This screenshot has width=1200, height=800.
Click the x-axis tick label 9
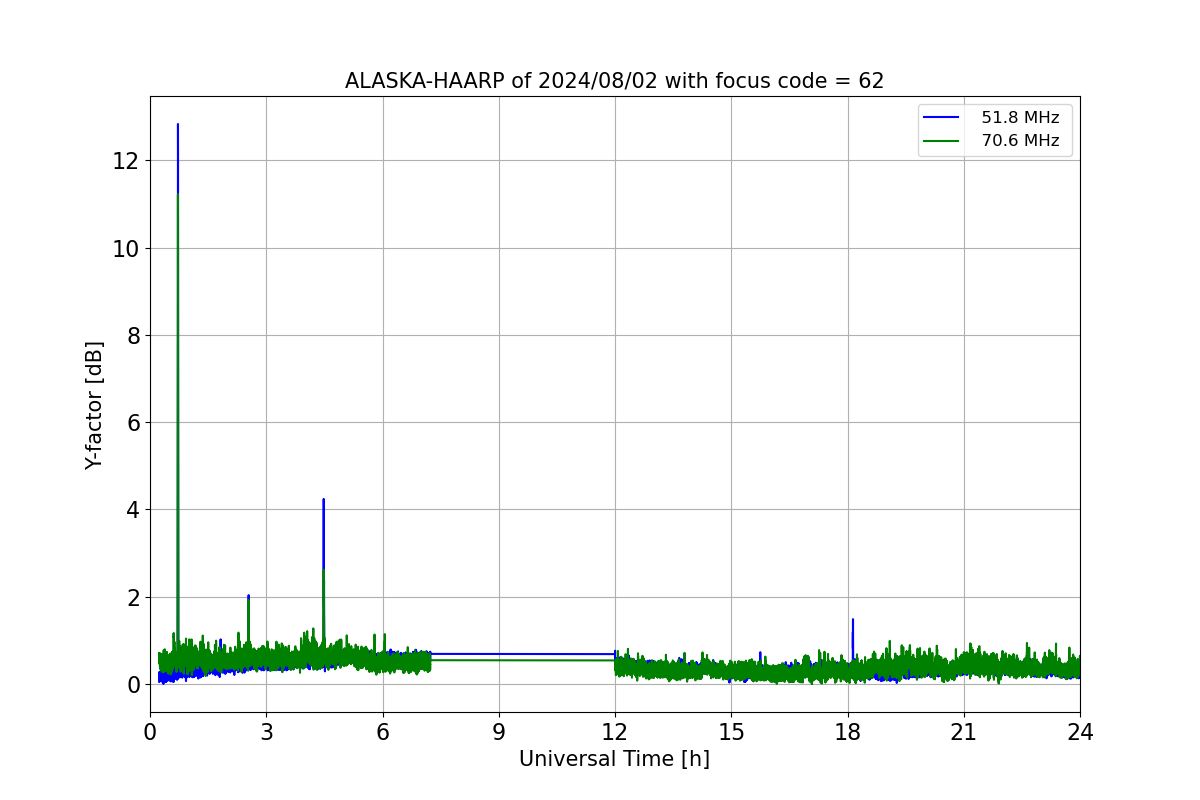(499, 732)
